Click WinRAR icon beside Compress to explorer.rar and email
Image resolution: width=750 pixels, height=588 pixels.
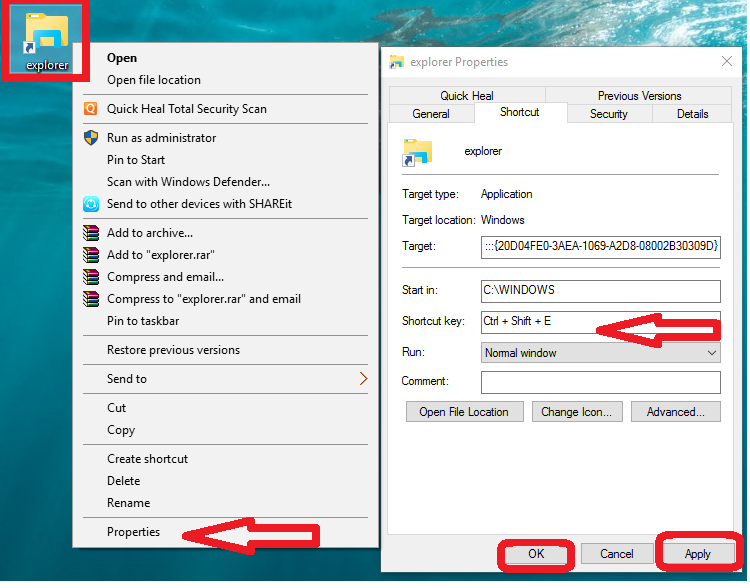(x=91, y=299)
